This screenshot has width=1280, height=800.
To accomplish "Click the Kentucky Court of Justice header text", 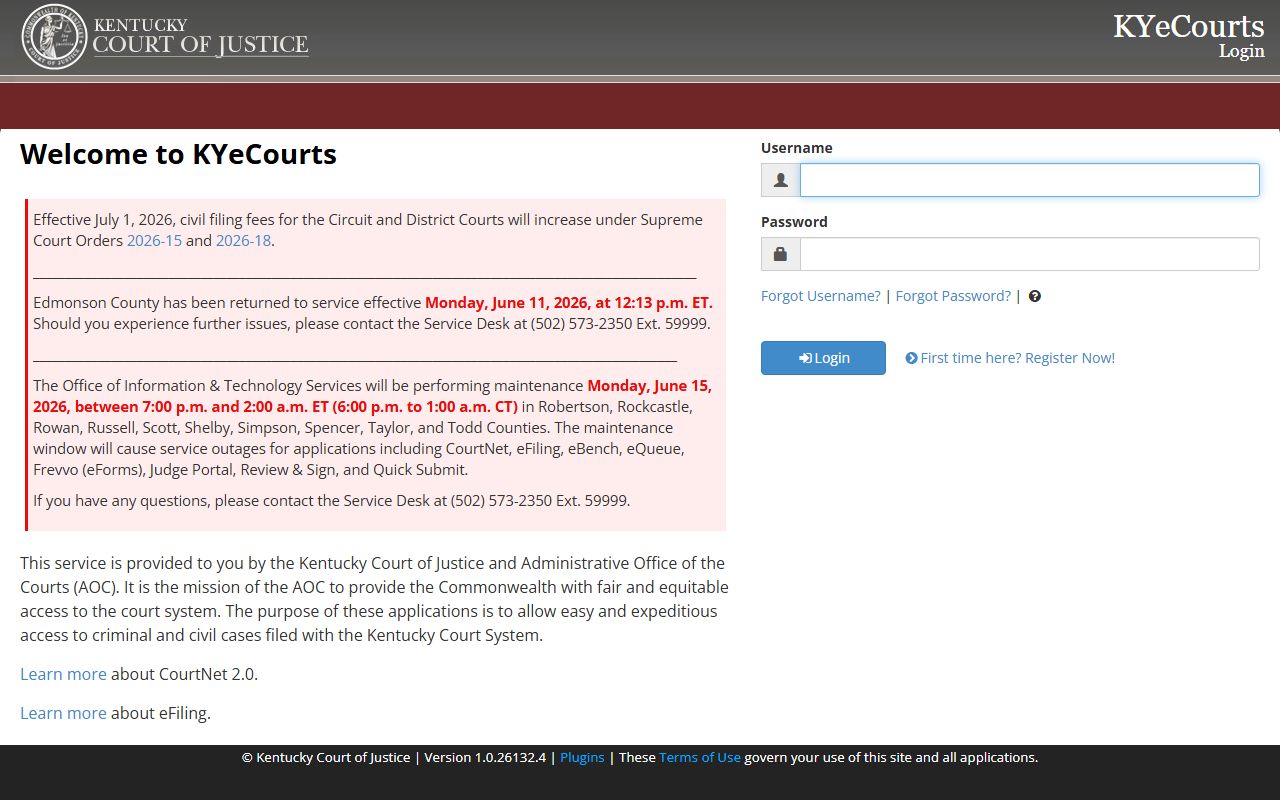I will pos(200,36).
